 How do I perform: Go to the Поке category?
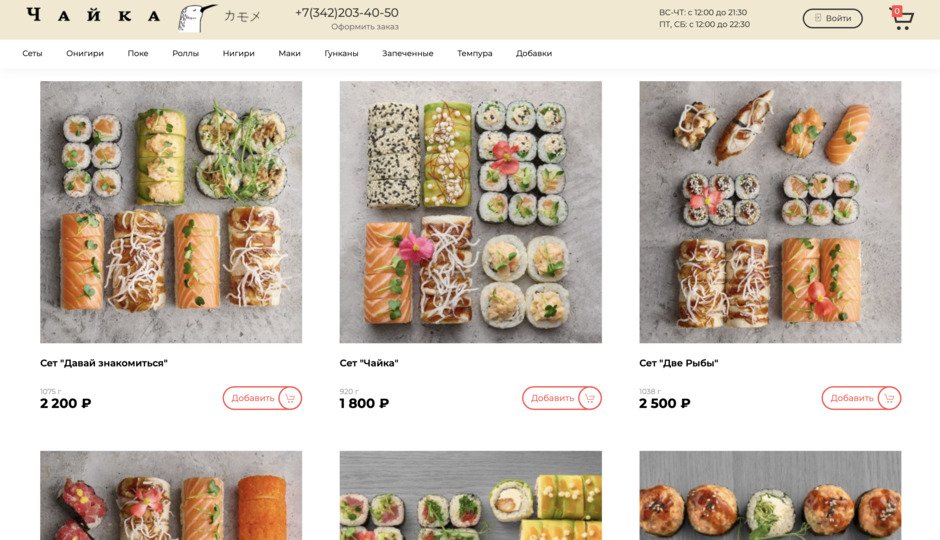pyautogui.click(x=138, y=53)
